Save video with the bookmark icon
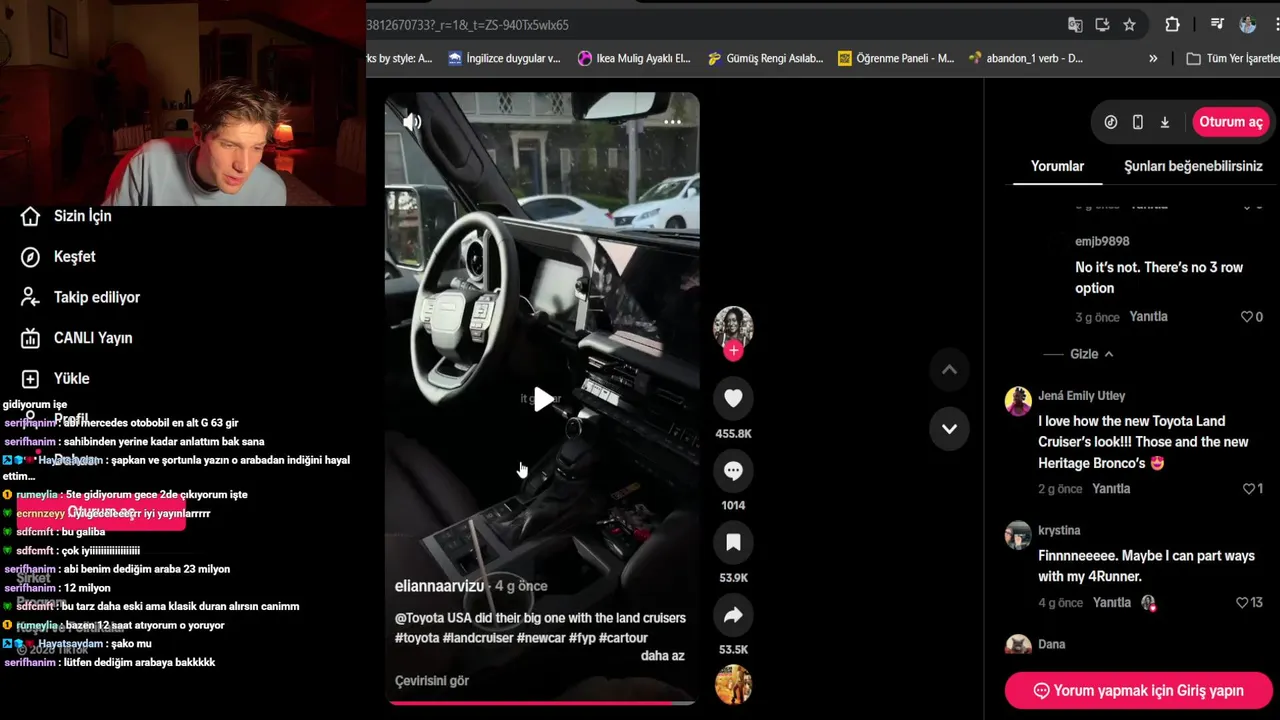The height and width of the screenshot is (720, 1280). click(x=733, y=542)
